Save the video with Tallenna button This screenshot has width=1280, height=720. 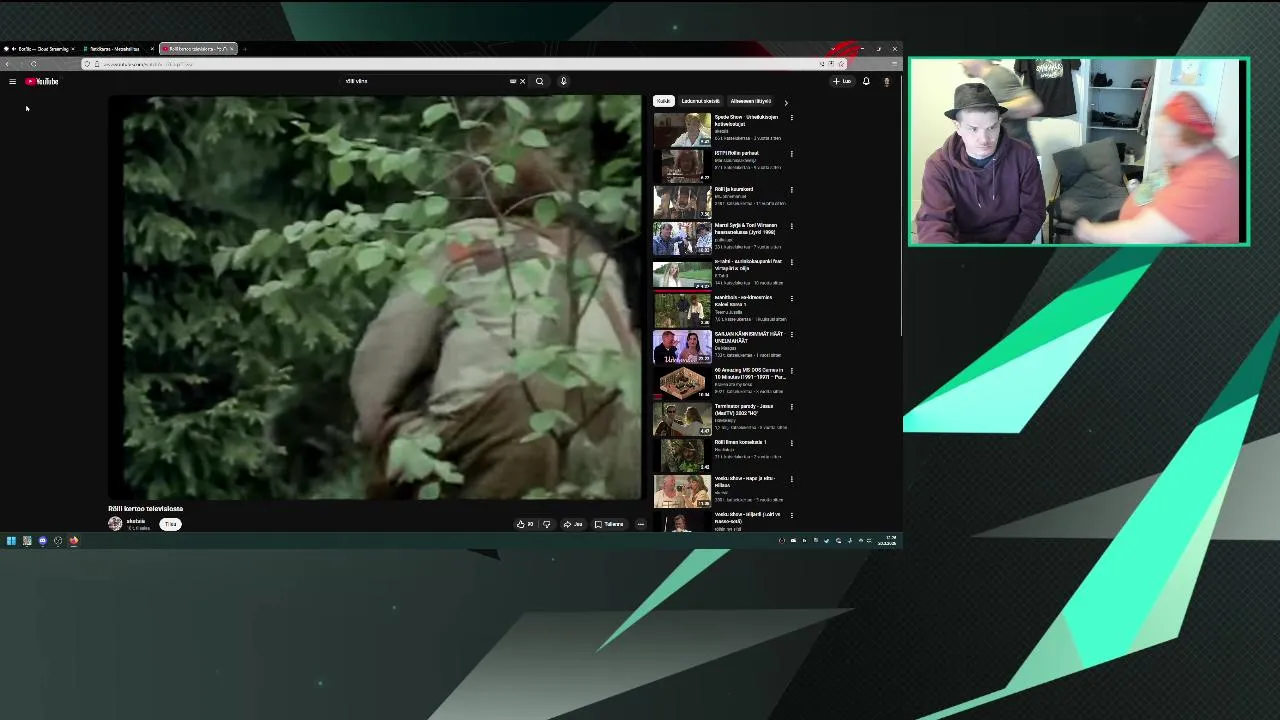coord(609,524)
